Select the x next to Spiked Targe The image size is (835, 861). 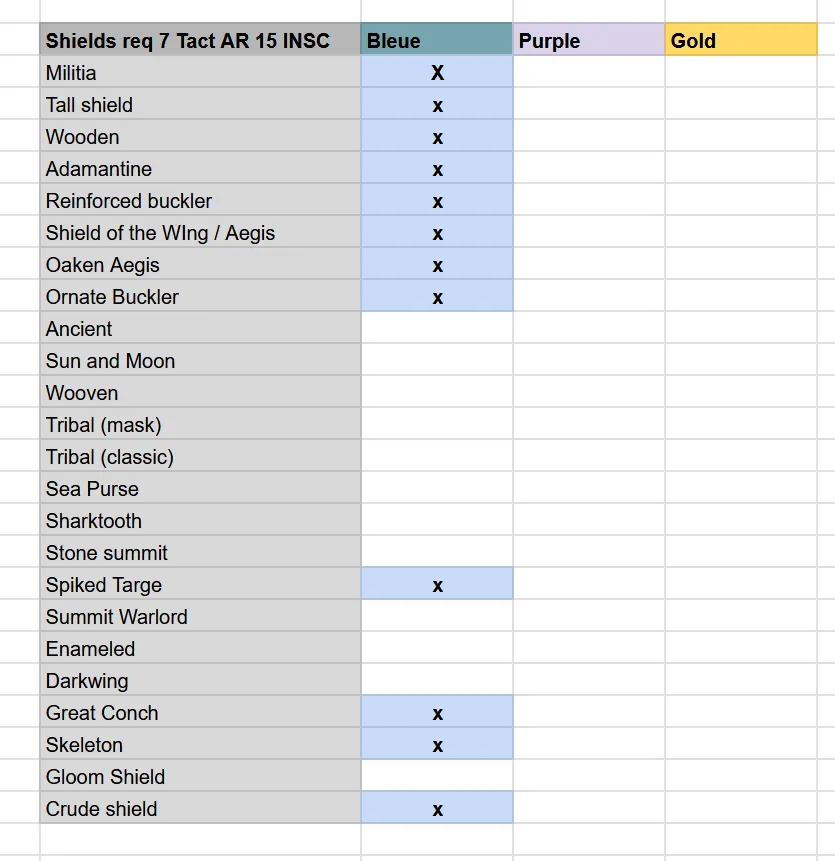pos(437,586)
